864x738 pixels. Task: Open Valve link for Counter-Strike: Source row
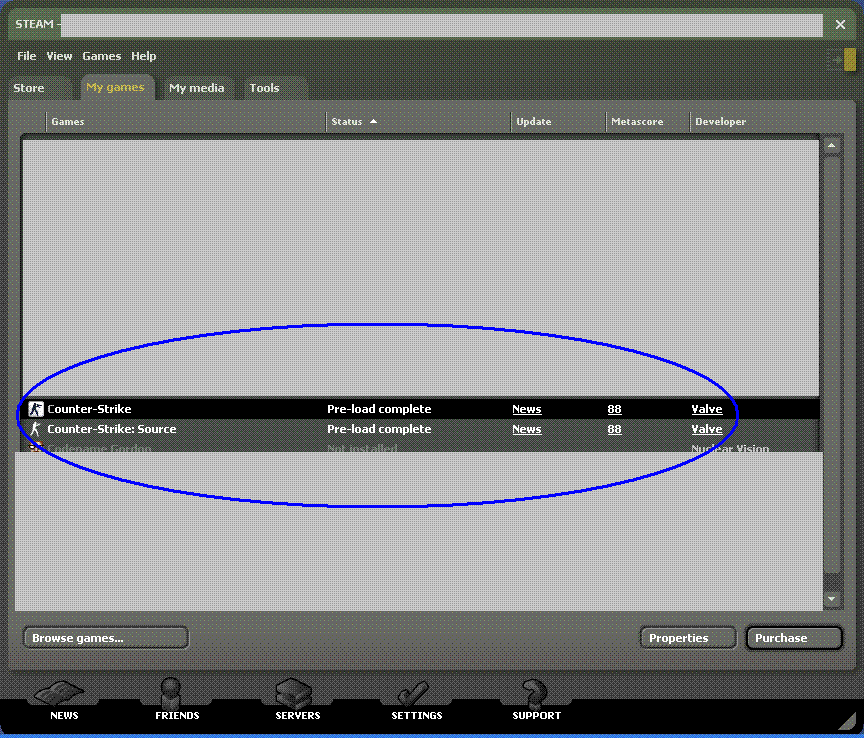pyautogui.click(x=707, y=429)
